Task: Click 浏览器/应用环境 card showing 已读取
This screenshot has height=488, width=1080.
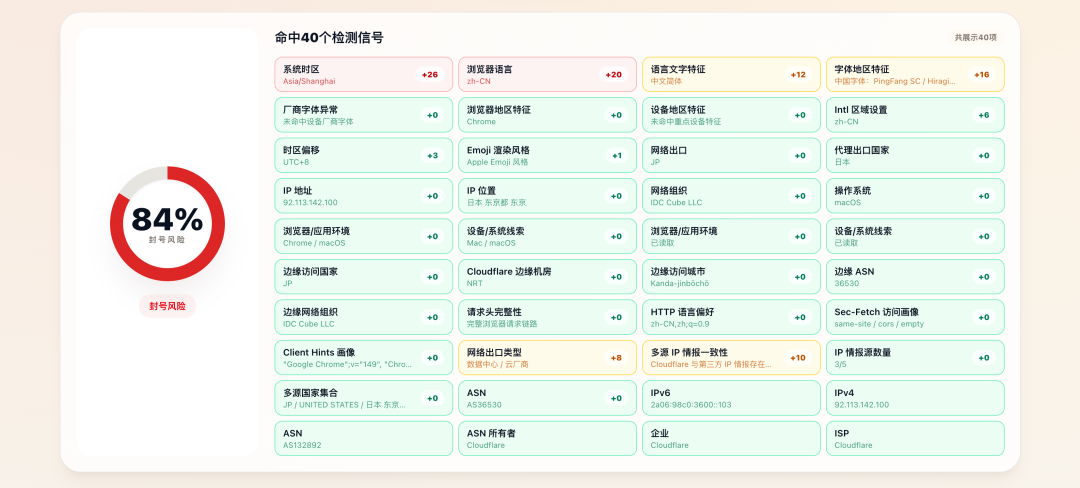Action: tap(731, 236)
